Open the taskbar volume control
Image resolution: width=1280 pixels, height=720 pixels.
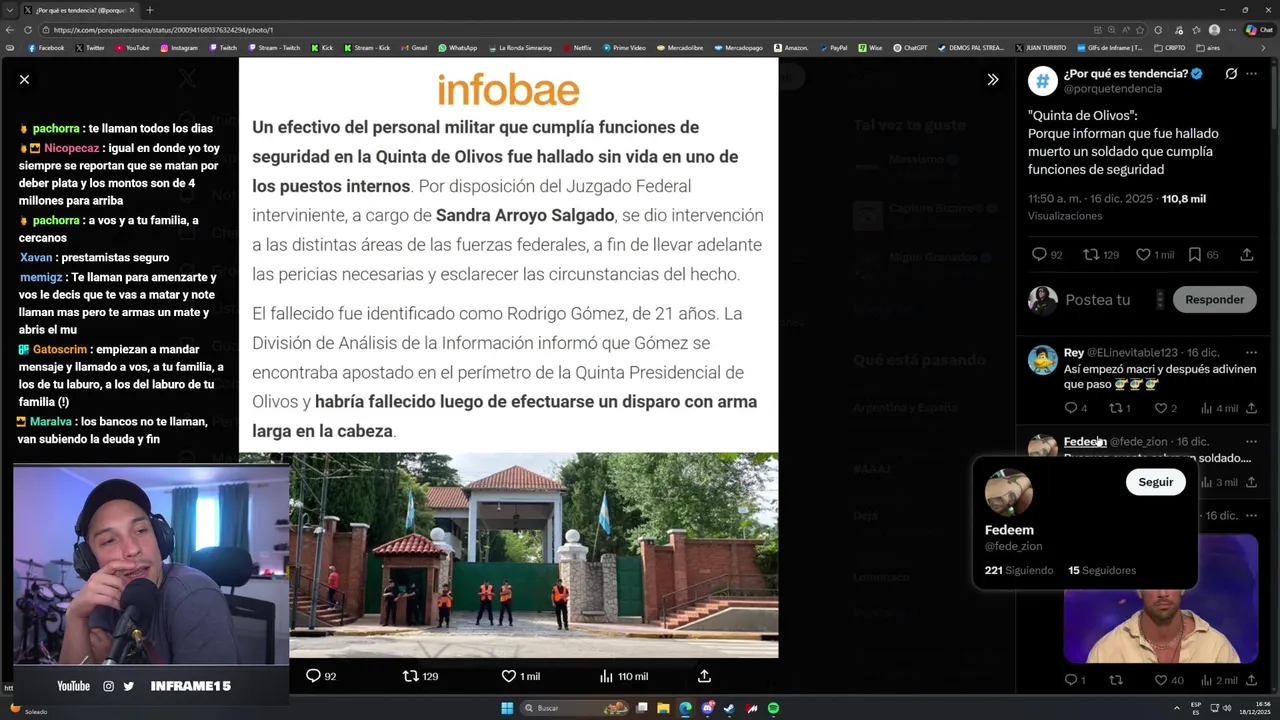tap(1227, 708)
